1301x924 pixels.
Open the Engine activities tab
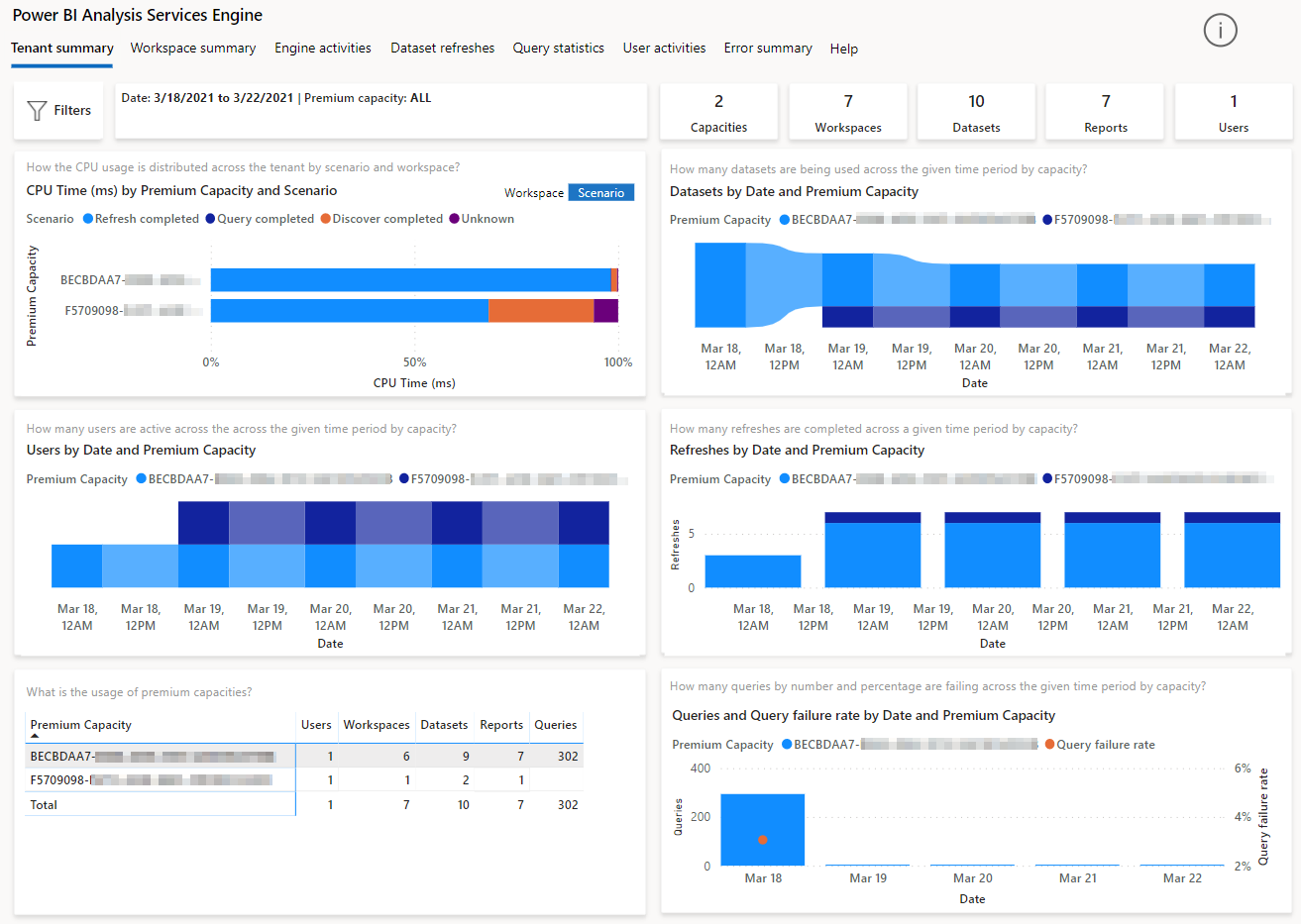coord(323,48)
